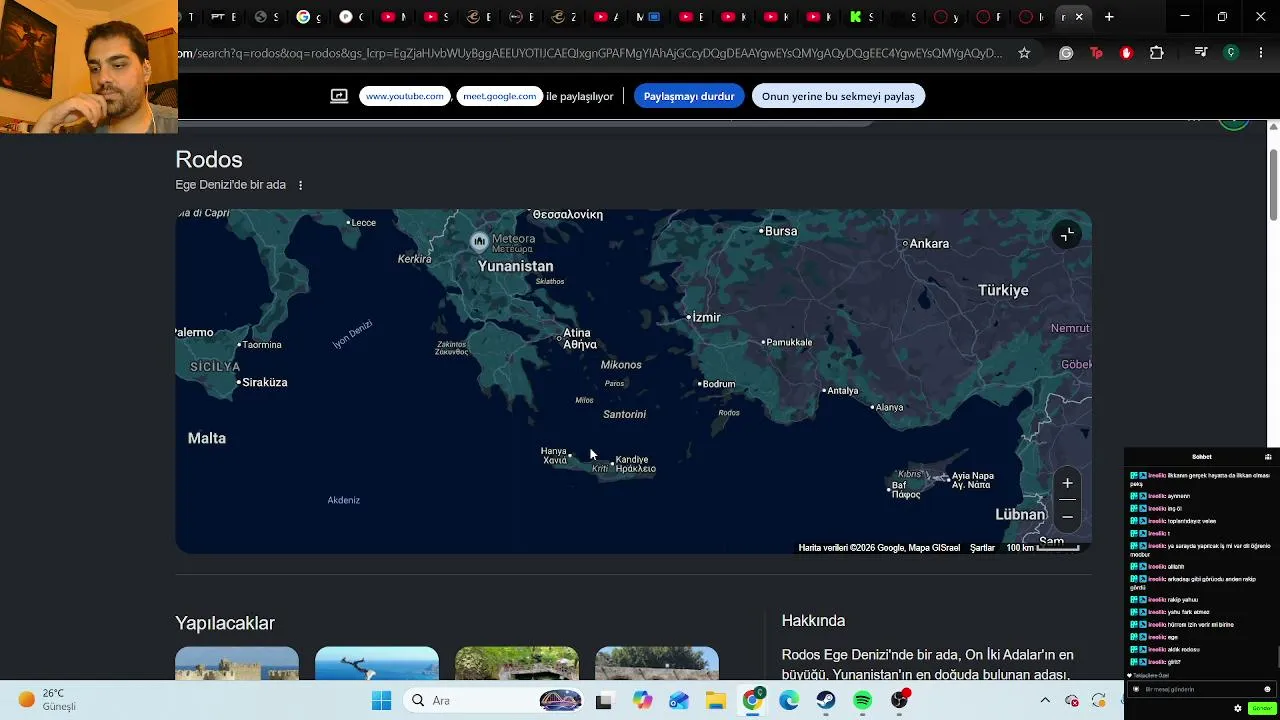
Task: Close the active Rodos search tab
Action: (x=1079, y=16)
